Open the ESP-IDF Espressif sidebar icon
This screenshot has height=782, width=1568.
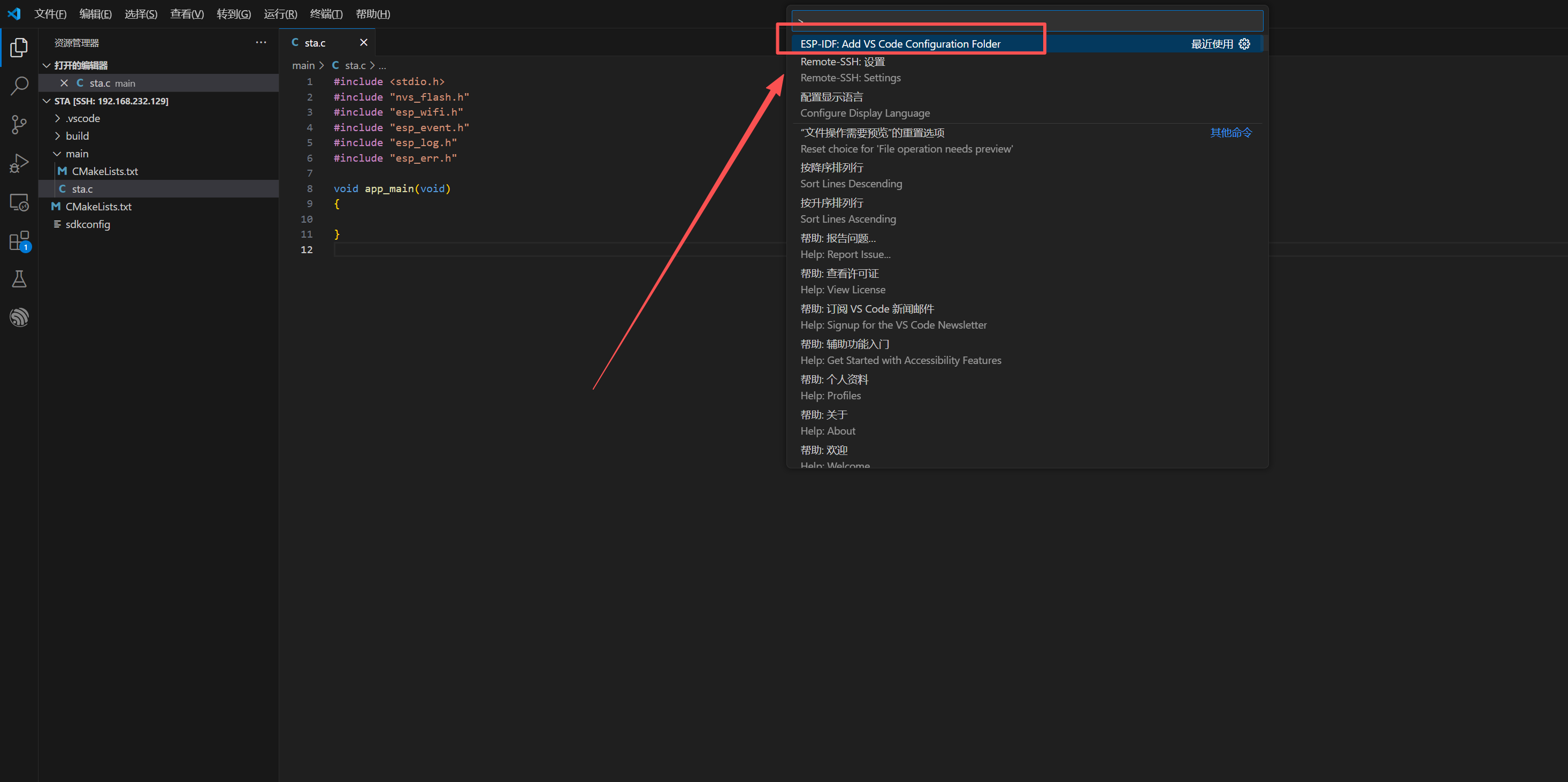pyautogui.click(x=19, y=317)
